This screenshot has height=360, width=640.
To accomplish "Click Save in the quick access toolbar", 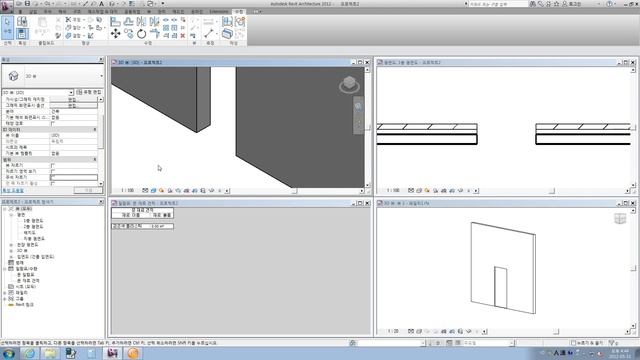I will coord(27,4).
